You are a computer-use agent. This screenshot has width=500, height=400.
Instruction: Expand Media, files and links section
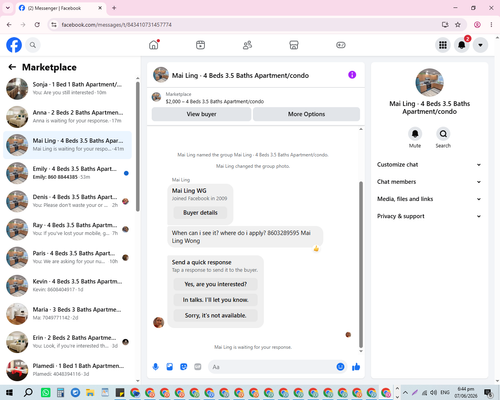(429, 199)
